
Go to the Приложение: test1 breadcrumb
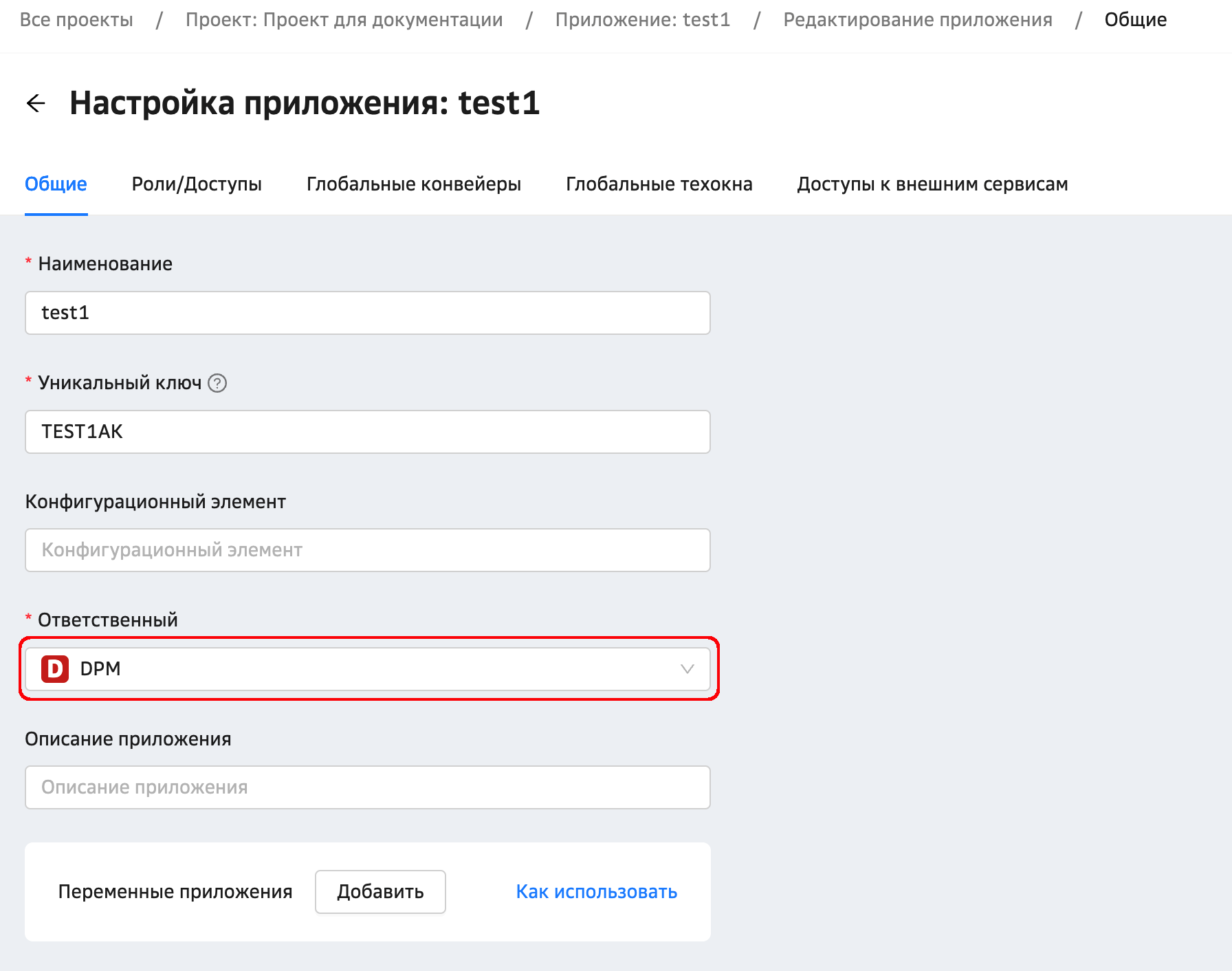click(x=642, y=20)
